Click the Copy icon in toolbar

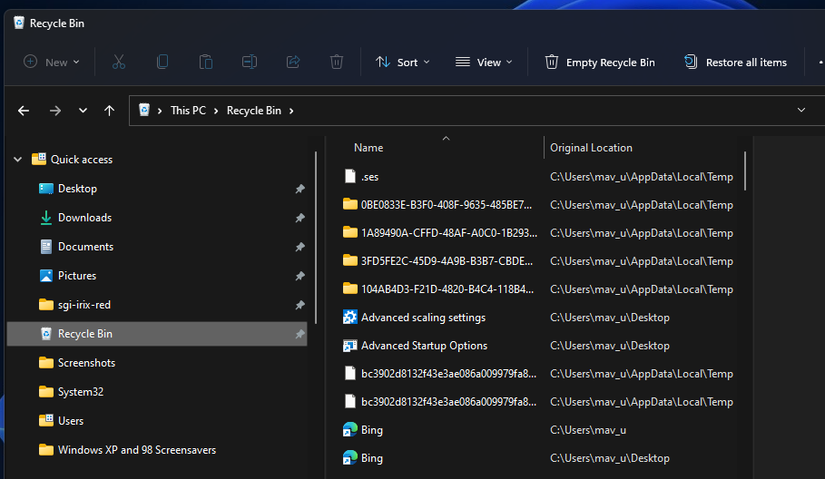coord(162,62)
